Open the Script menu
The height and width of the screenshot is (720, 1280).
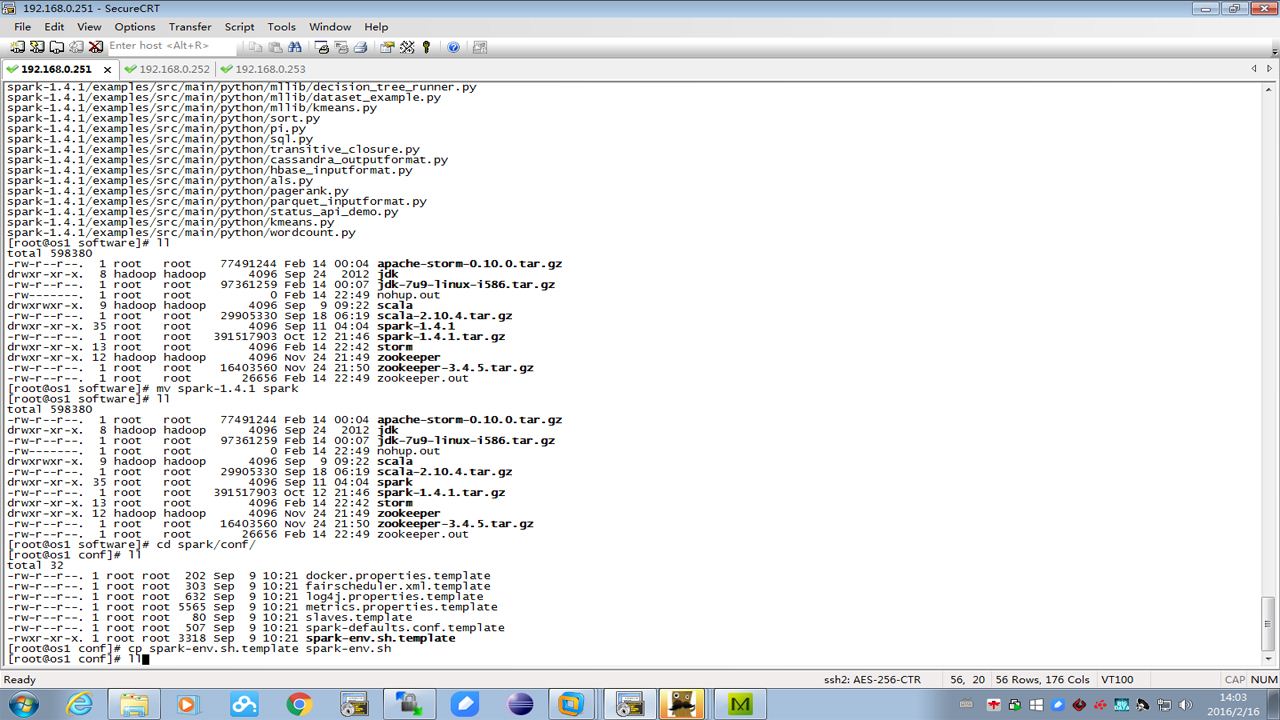(x=239, y=27)
